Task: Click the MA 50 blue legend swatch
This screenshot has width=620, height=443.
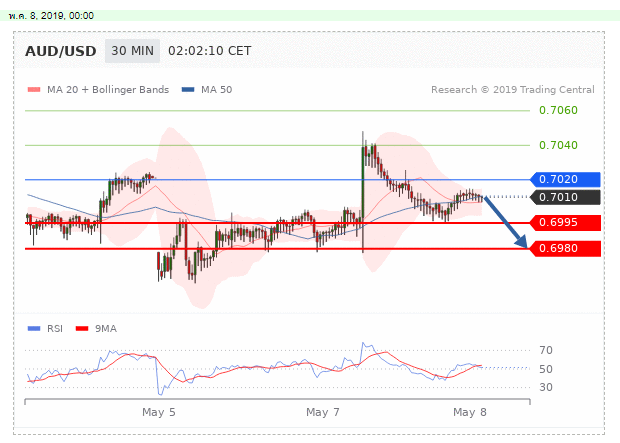Action: pos(188,90)
